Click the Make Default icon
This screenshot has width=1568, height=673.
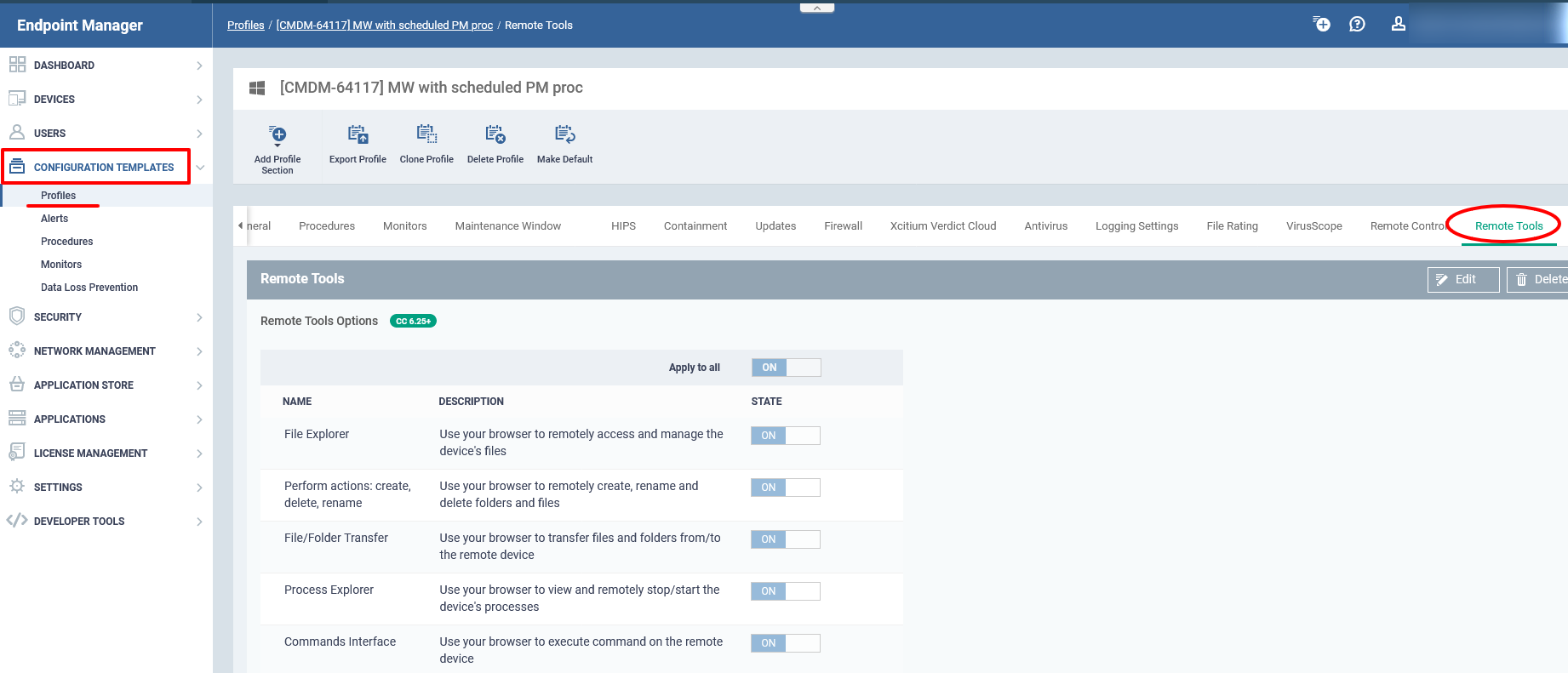point(565,134)
